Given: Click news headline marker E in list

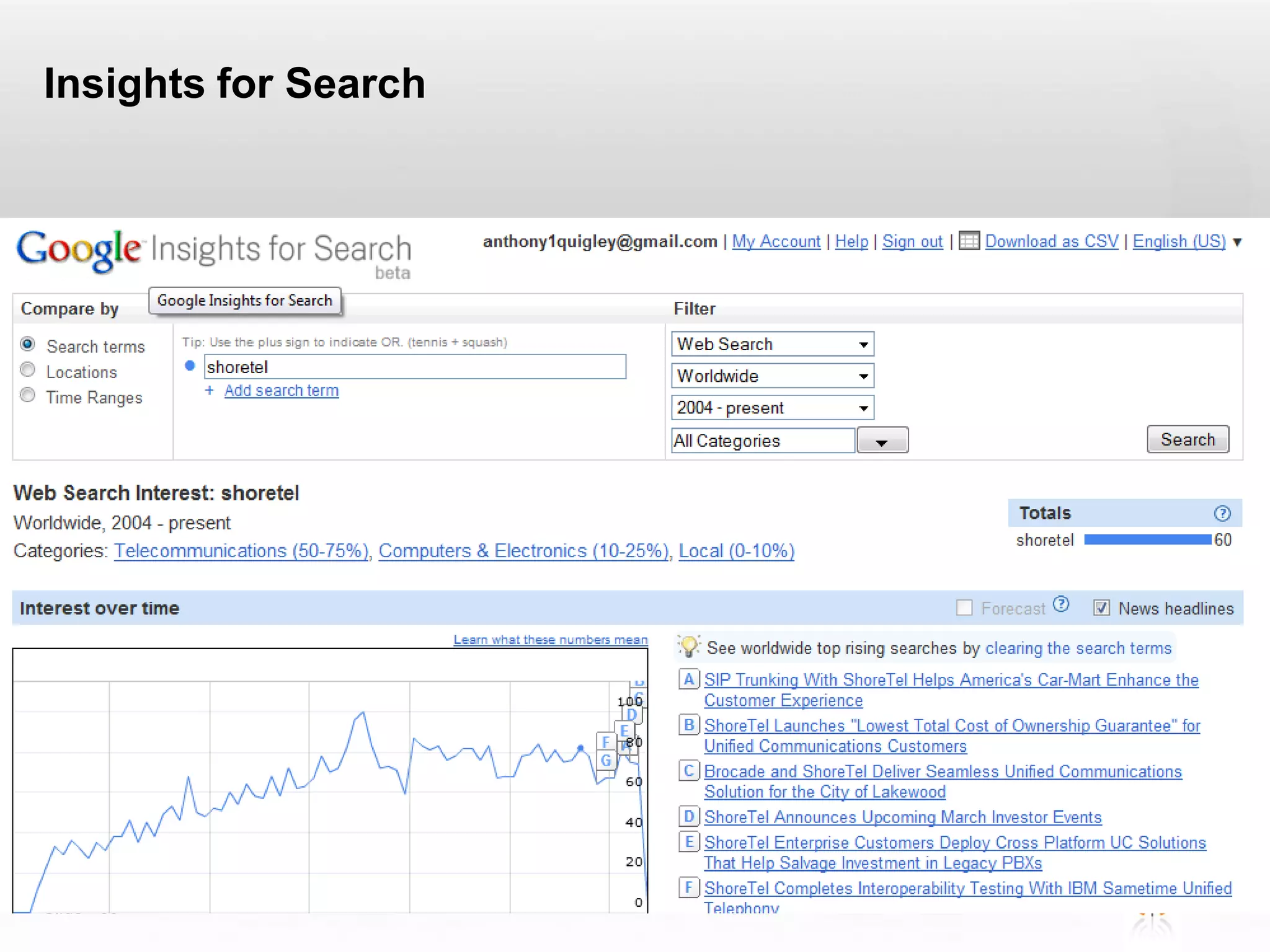Looking at the screenshot, I should click(x=689, y=842).
